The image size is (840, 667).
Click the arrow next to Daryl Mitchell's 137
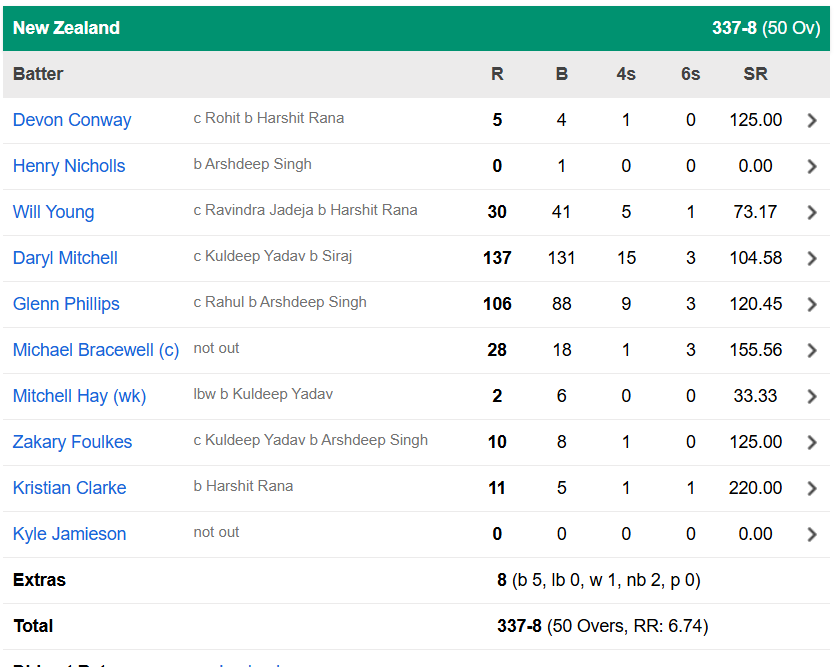tap(812, 258)
